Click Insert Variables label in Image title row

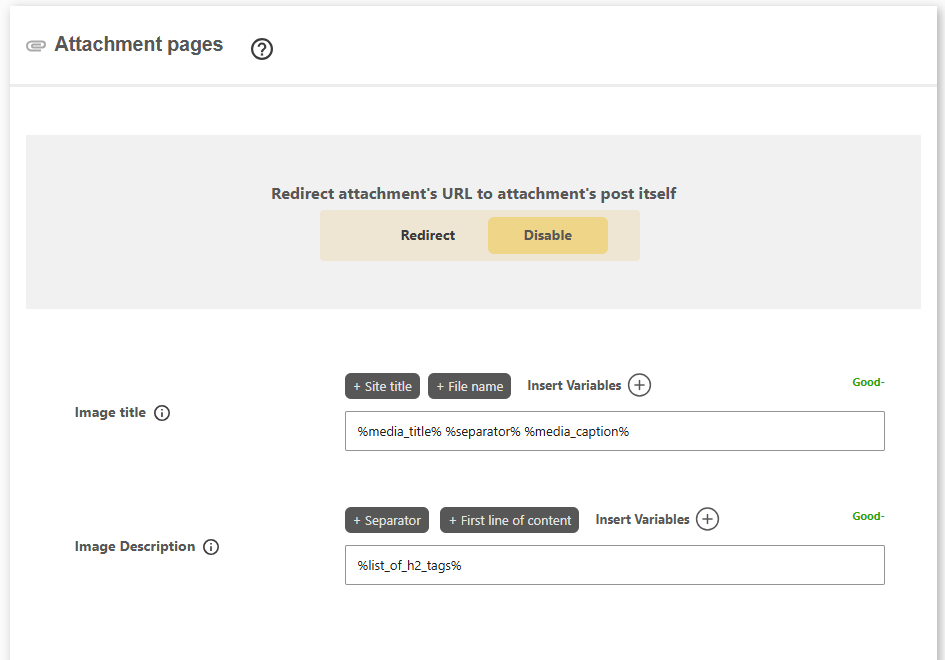pyautogui.click(x=574, y=385)
